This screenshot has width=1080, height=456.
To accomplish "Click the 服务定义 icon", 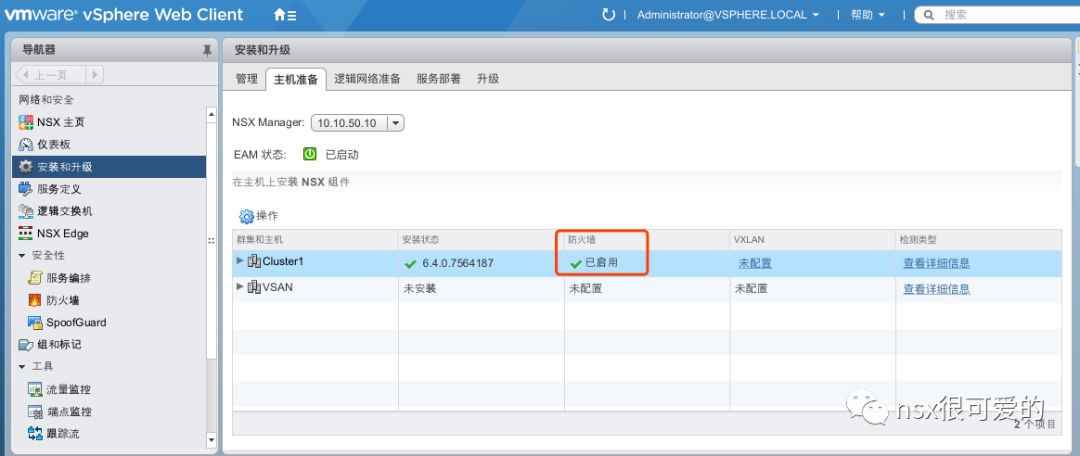I will [25, 189].
